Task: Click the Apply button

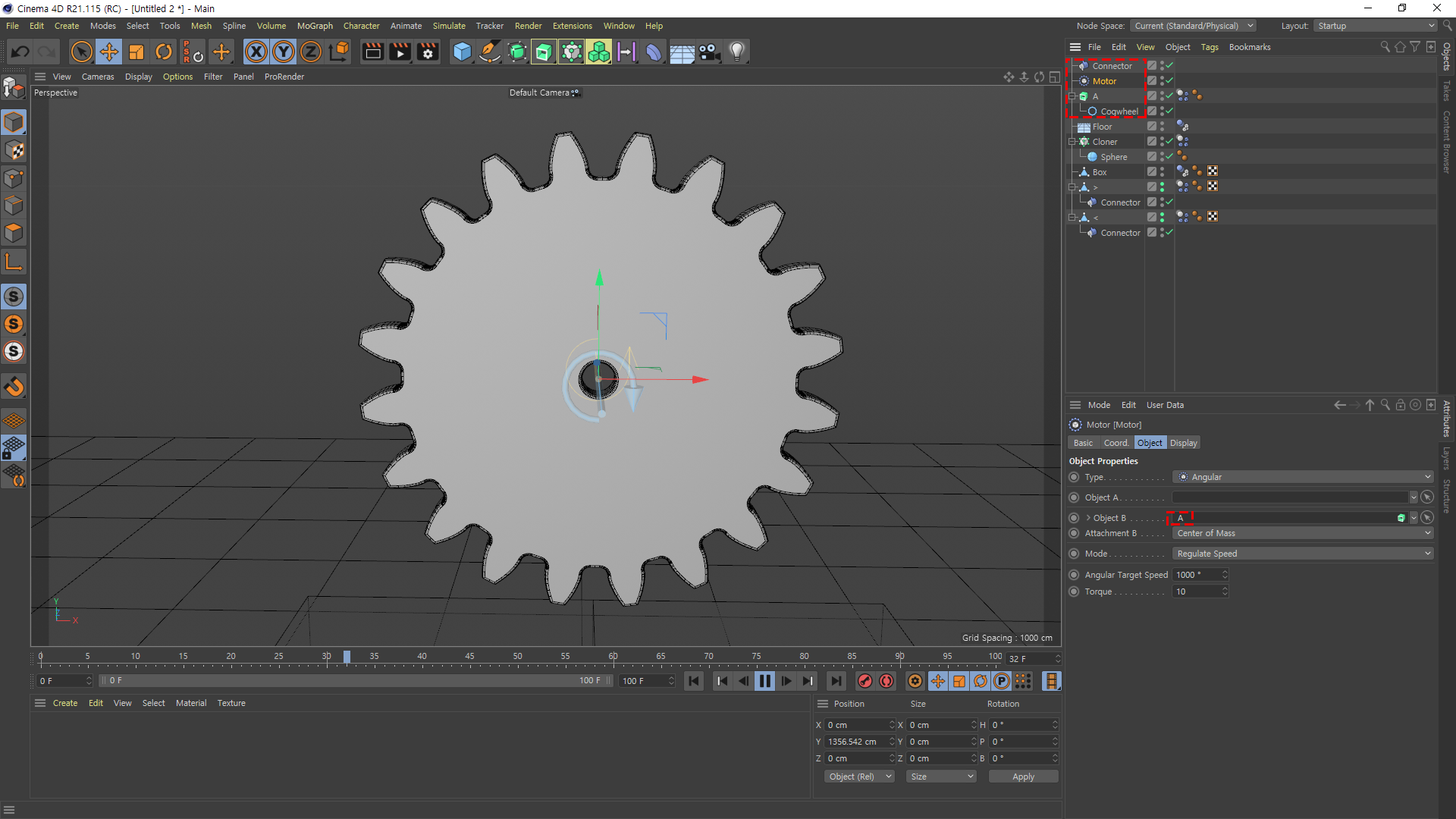Action: coord(1023,777)
